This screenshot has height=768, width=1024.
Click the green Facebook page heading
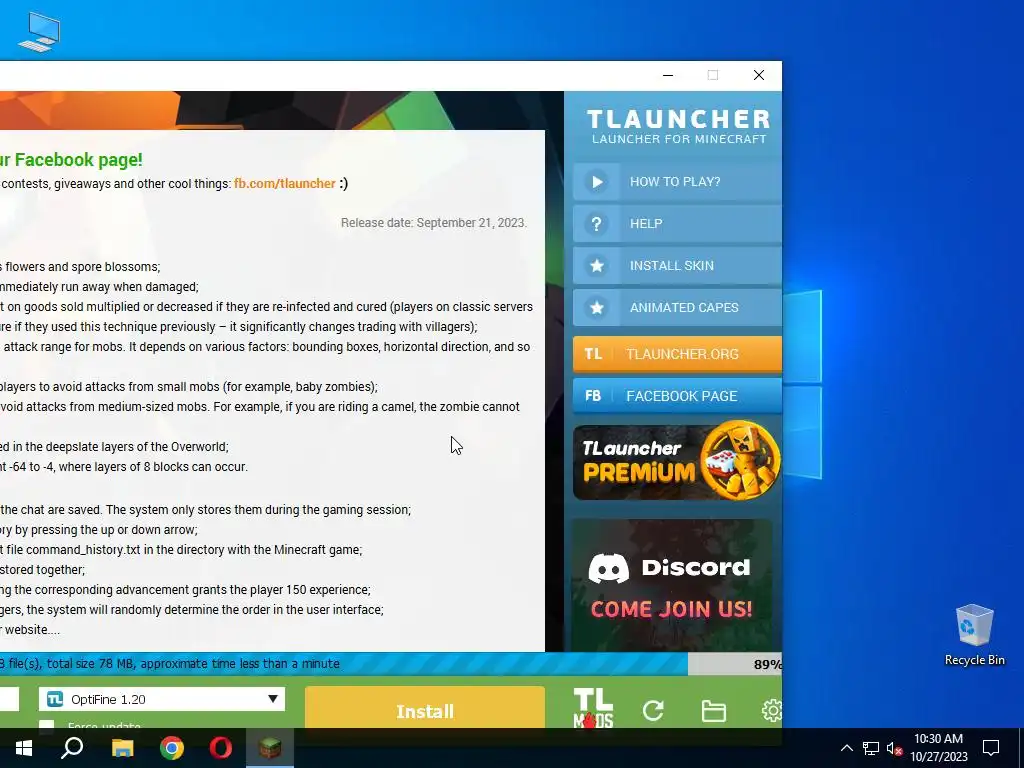tap(71, 159)
